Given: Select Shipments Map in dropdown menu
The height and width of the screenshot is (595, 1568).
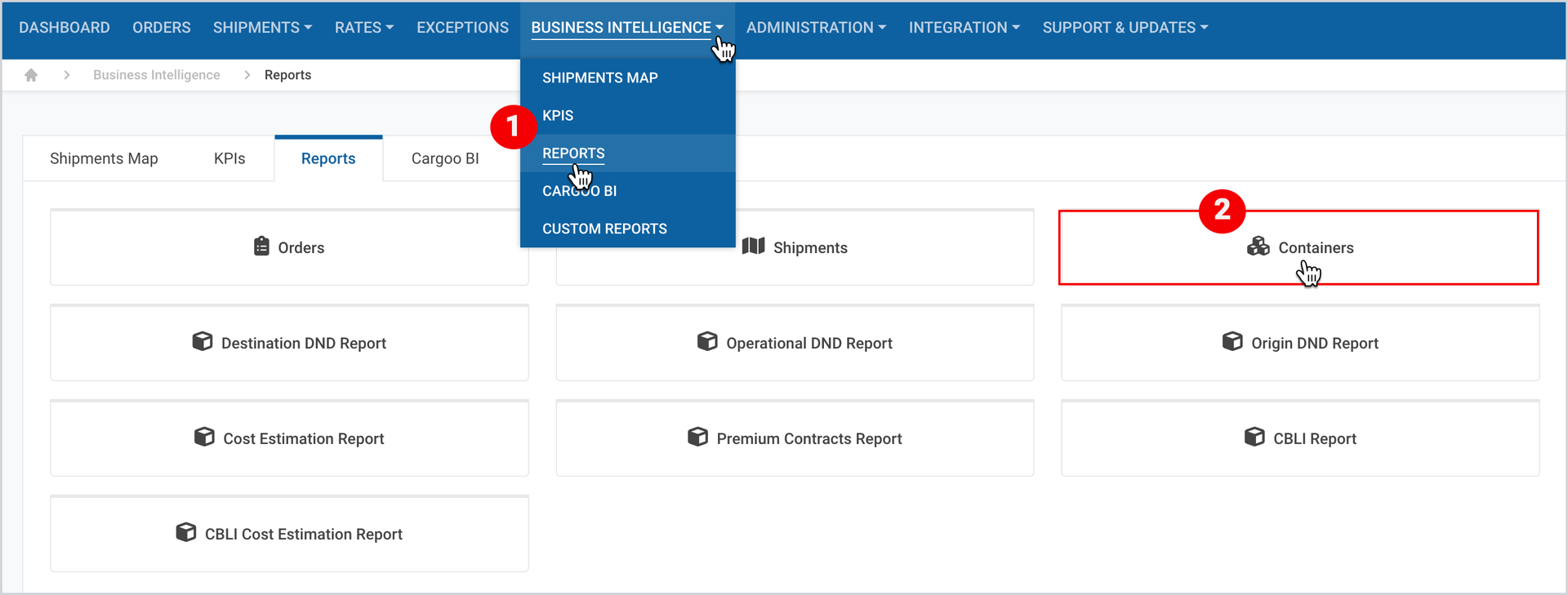Looking at the screenshot, I should click(x=627, y=78).
